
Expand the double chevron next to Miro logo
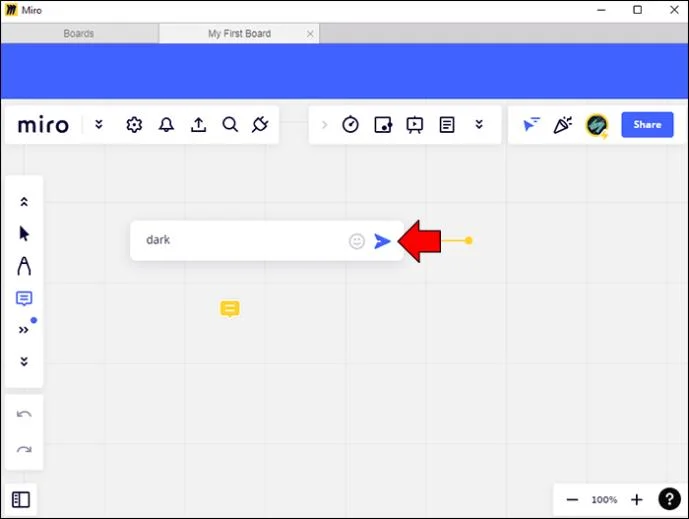98,125
